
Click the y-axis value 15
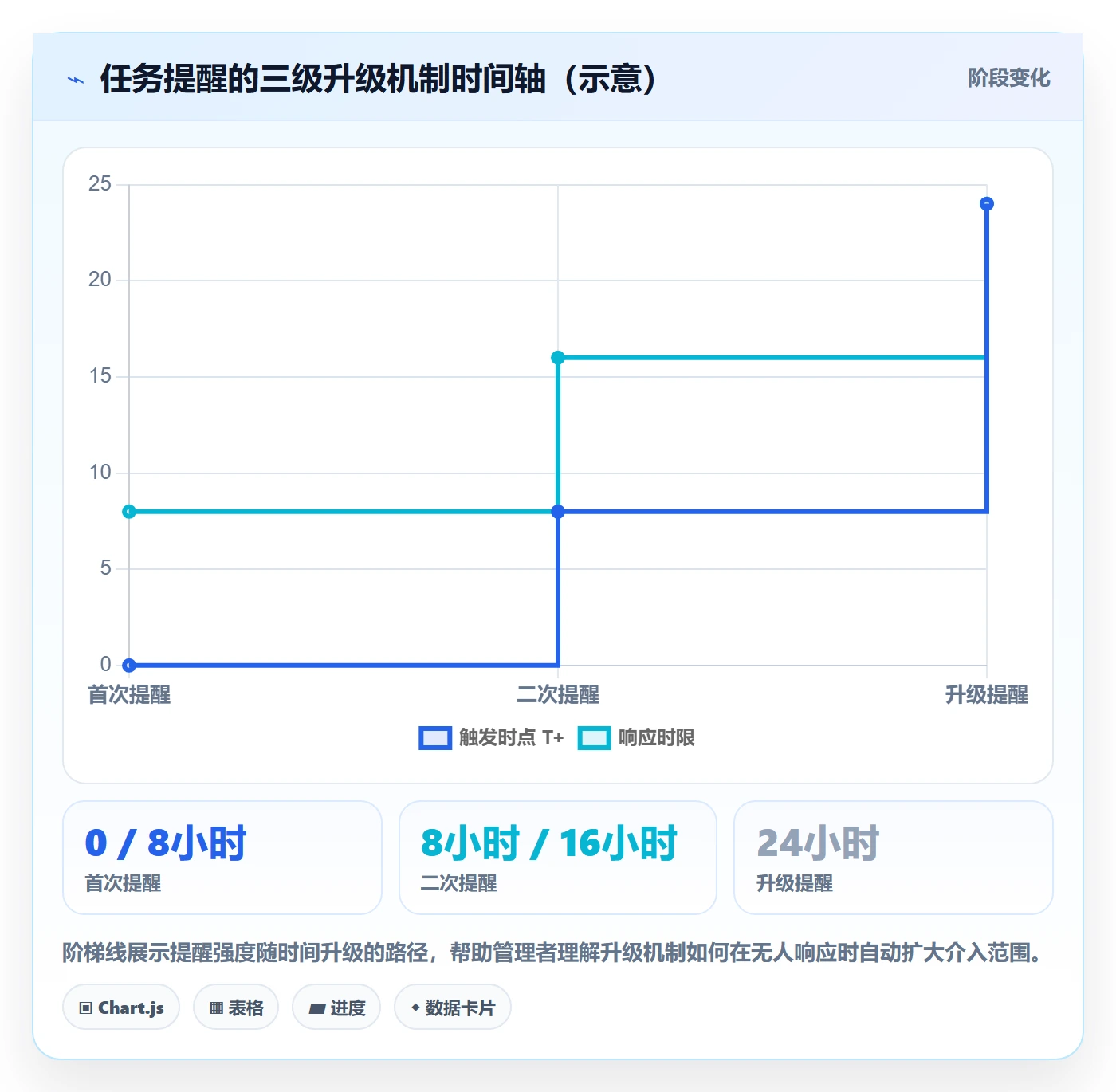[100, 376]
